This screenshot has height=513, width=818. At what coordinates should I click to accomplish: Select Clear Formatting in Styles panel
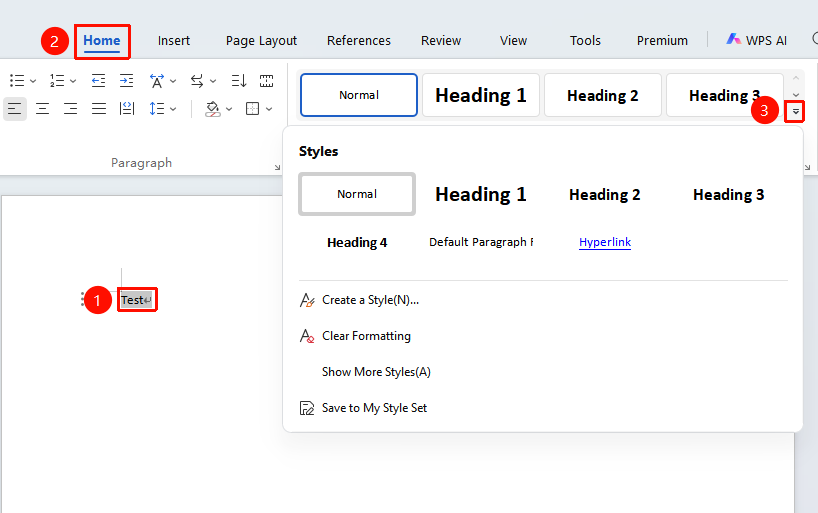pos(366,336)
